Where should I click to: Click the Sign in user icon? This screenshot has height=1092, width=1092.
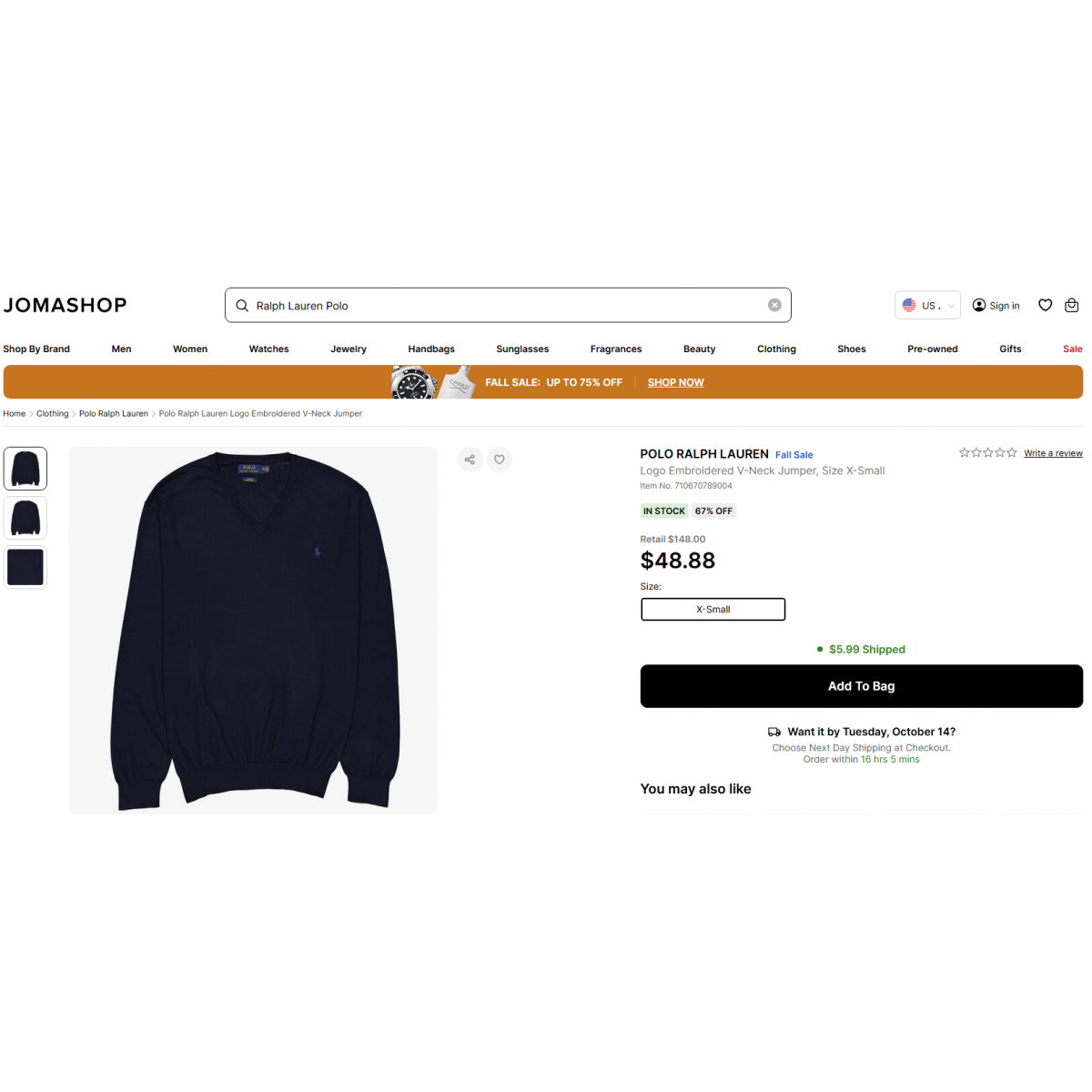979,306
